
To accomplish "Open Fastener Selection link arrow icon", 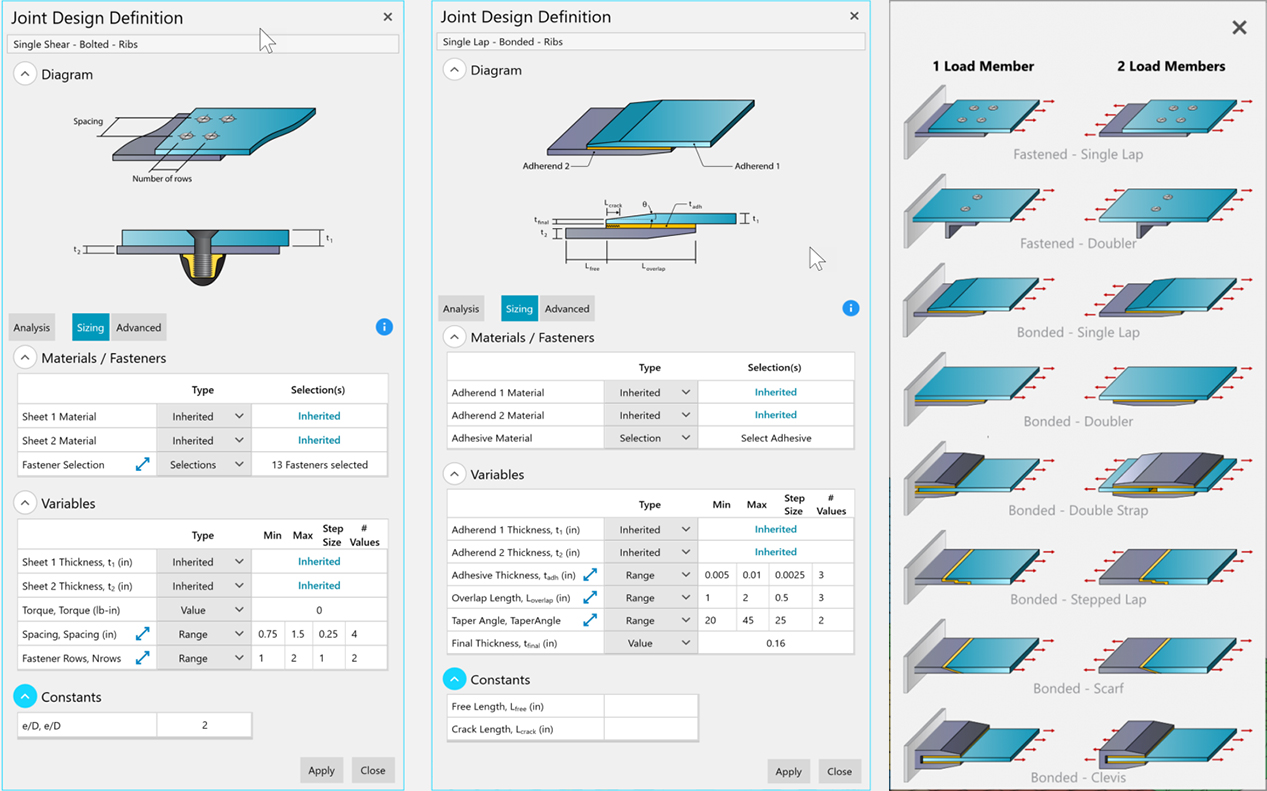I will 143,465.
